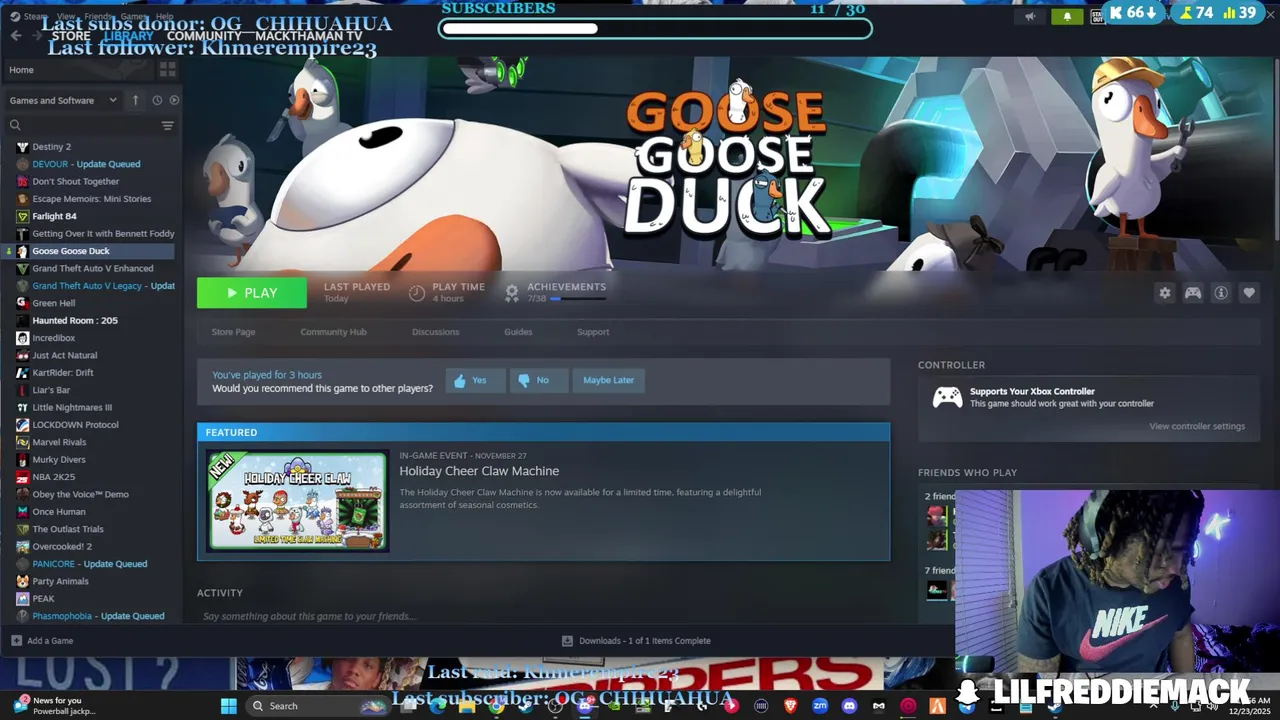The height and width of the screenshot is (720, 1280).
Task: Open the Support link
Action: [x=593, y=332]
